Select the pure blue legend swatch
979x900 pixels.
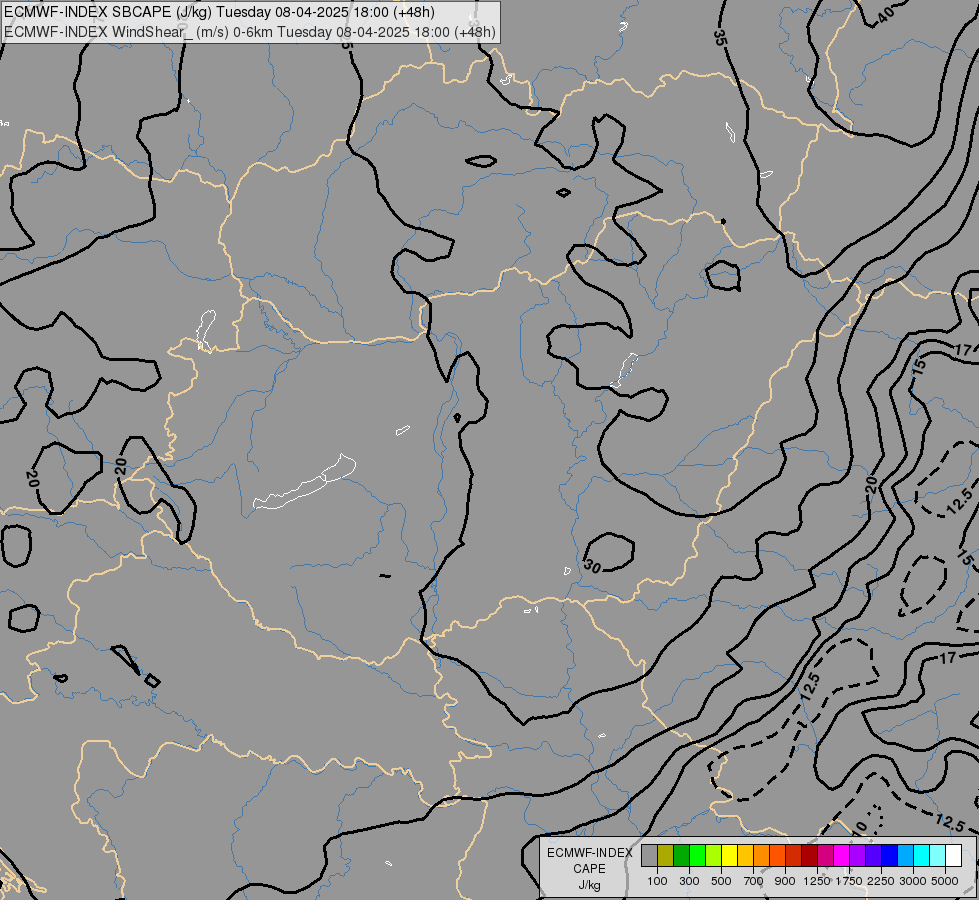coord(890,856)
